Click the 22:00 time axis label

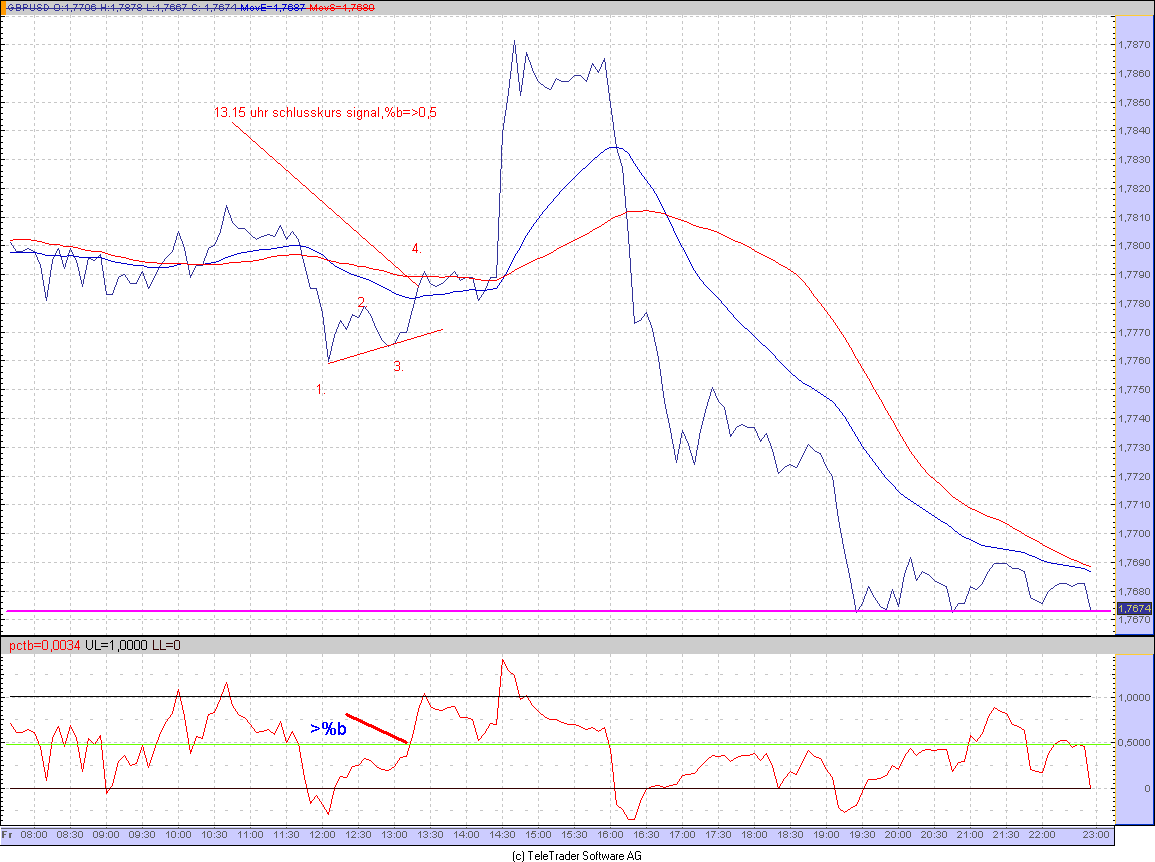pos(1042,835)
